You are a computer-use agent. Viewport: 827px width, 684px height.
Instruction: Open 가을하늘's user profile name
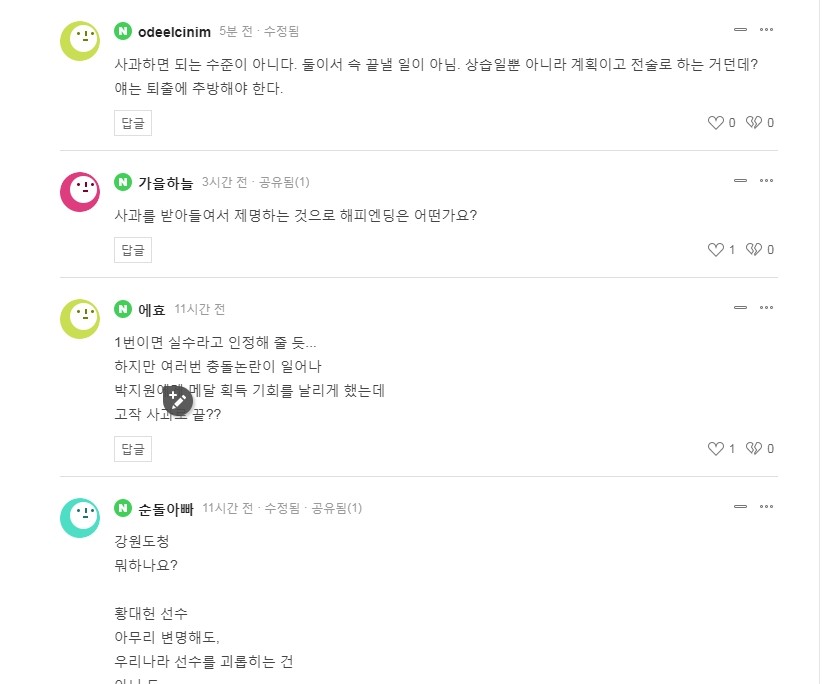165,182
